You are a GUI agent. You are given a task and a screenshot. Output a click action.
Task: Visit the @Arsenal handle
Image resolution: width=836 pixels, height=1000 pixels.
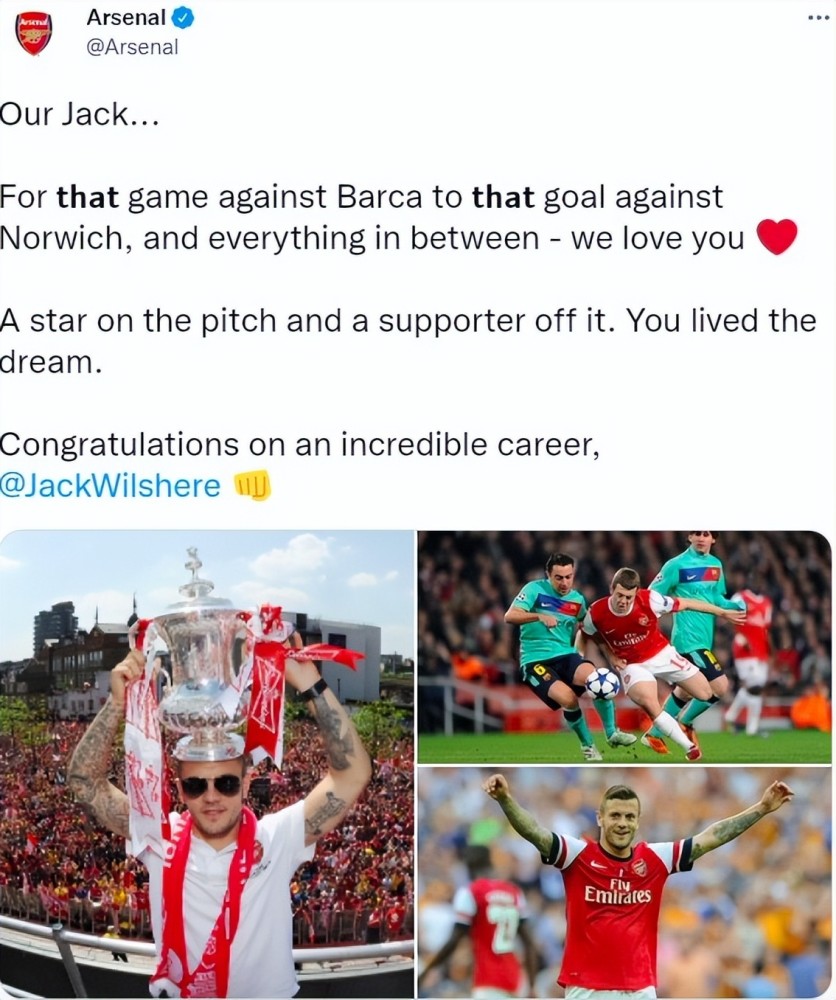(132, 47)
